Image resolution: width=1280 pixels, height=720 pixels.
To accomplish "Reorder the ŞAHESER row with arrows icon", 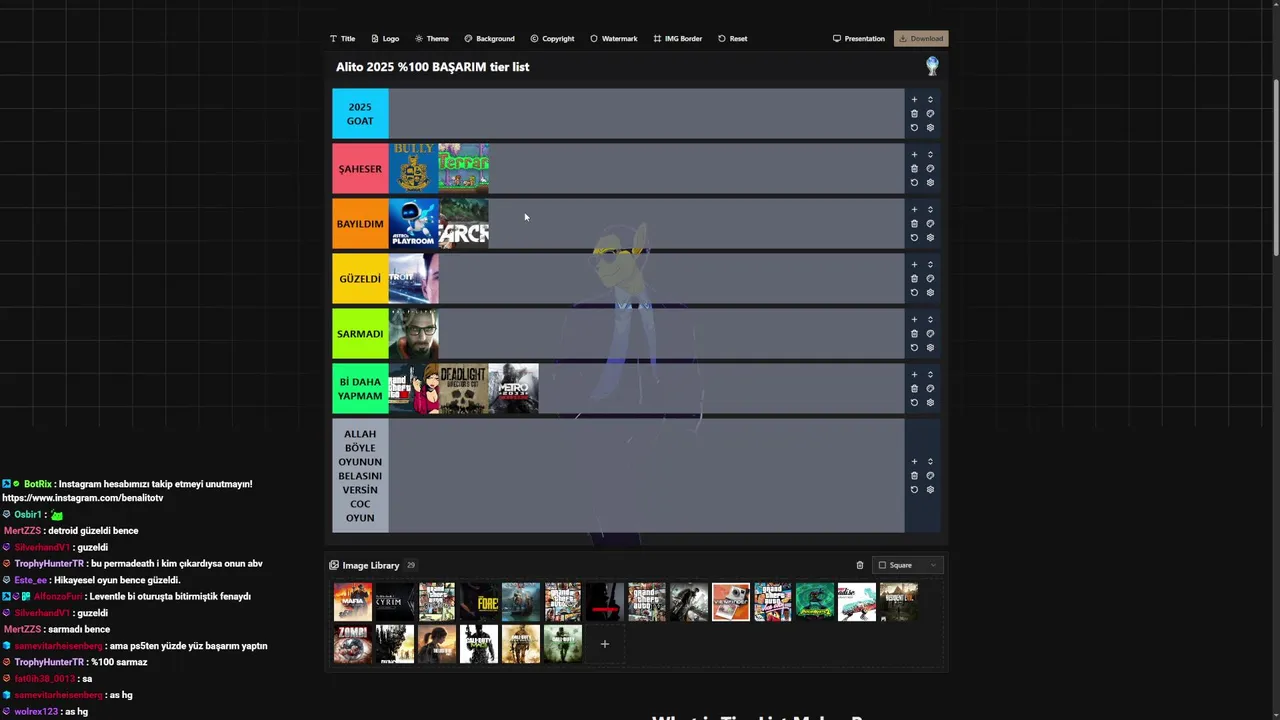I will tap(930, 154).
